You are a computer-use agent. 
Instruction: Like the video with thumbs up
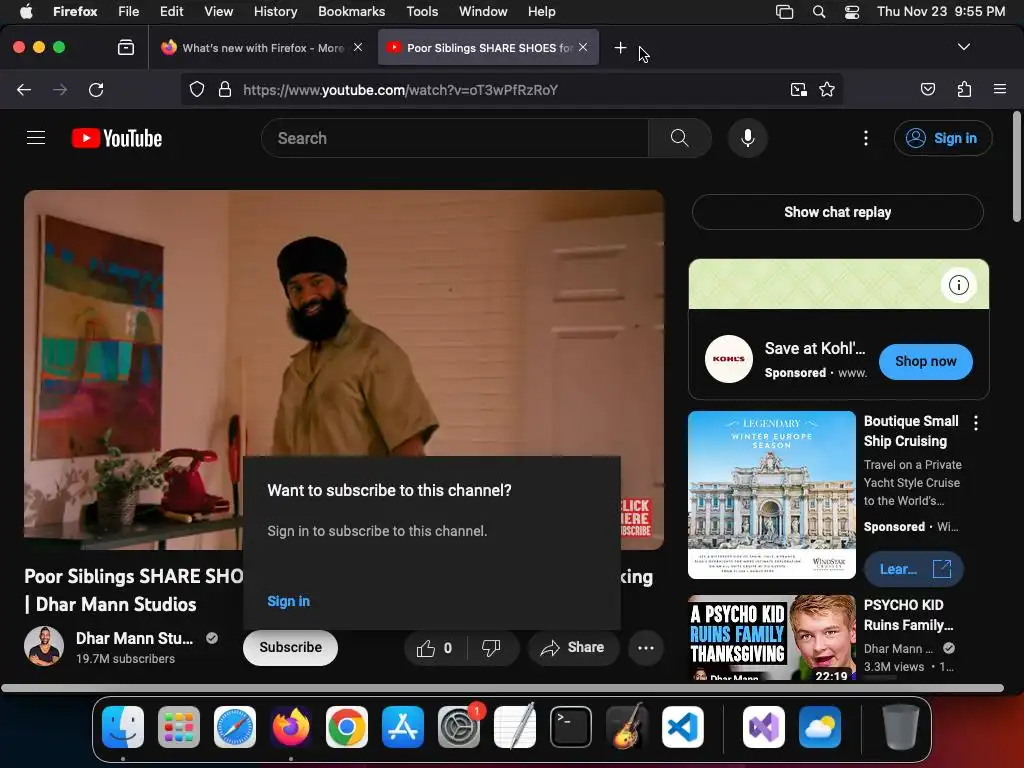point(436,648)
